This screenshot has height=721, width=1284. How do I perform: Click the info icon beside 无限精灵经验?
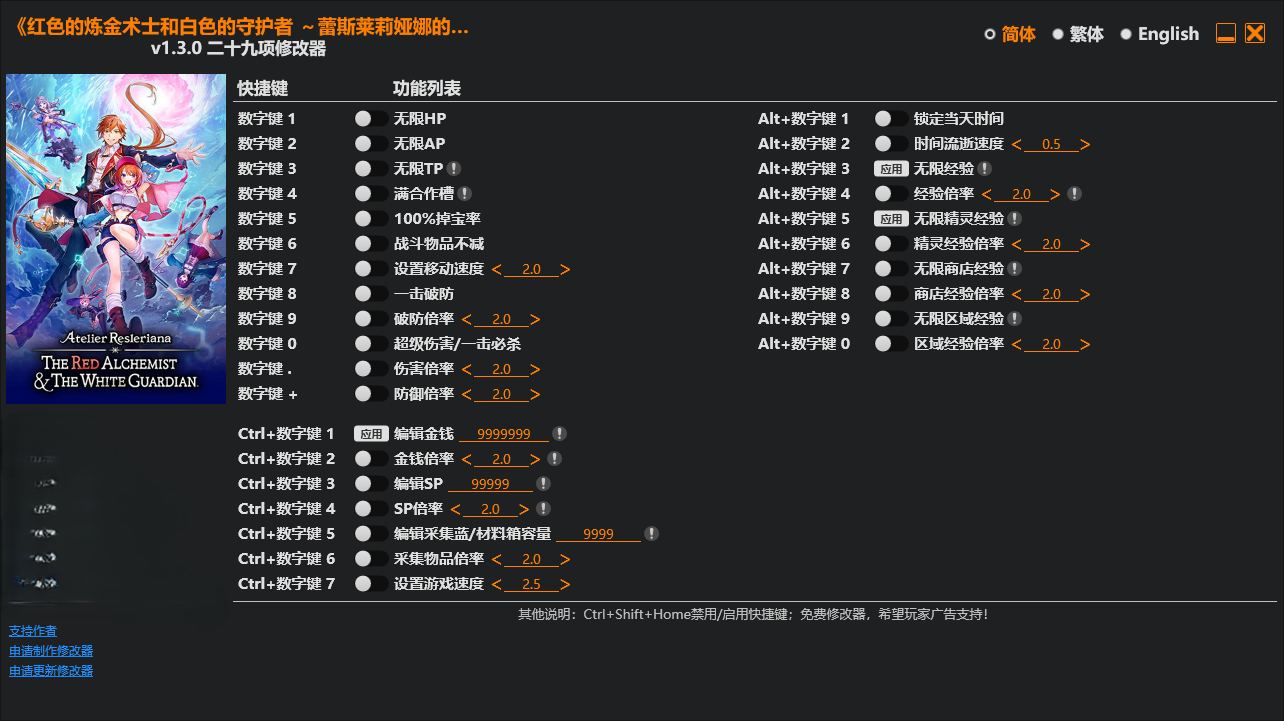click(1015, 219)
